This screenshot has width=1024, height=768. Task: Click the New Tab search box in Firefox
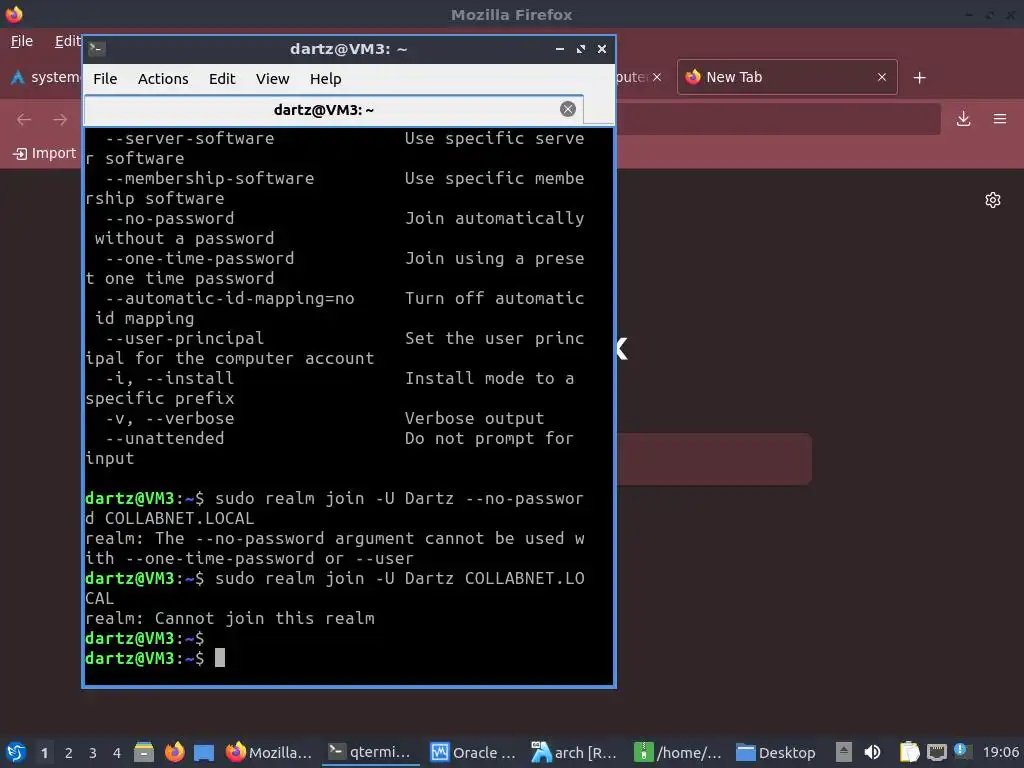click(713, 459)
